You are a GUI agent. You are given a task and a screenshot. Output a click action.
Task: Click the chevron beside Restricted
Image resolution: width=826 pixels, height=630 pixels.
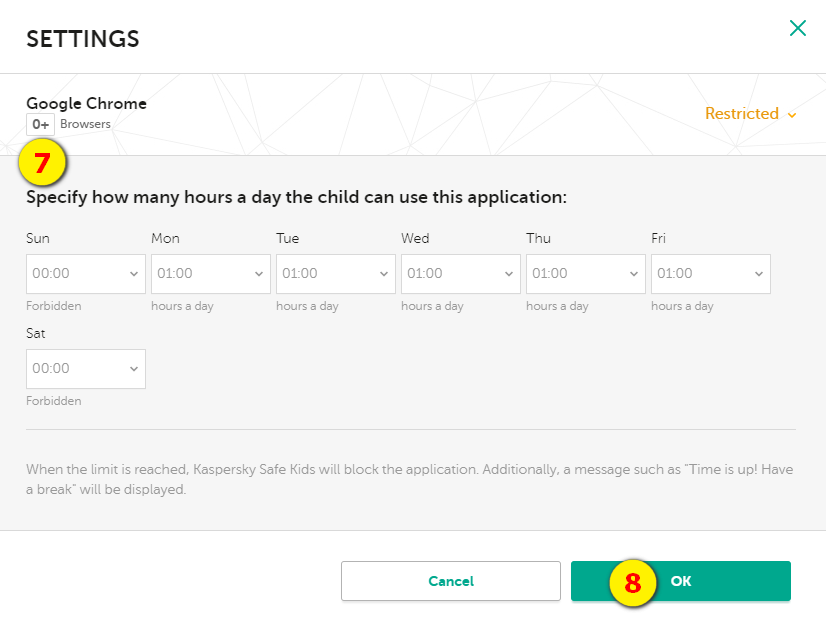(792, 115)
